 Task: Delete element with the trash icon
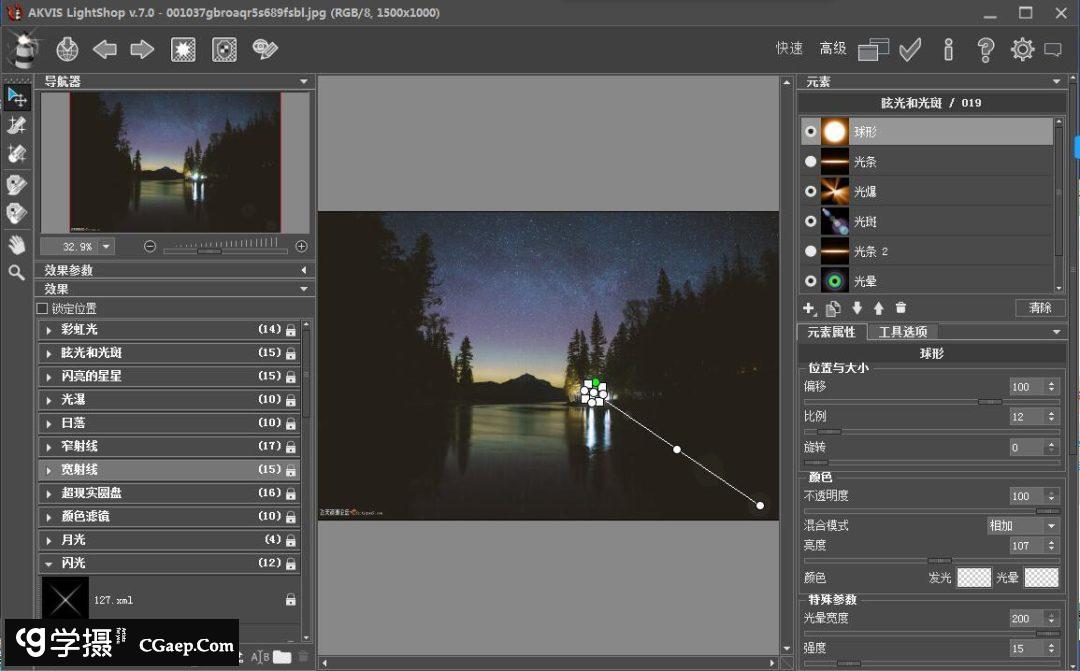pyautogui.click(x=901, y=308)
